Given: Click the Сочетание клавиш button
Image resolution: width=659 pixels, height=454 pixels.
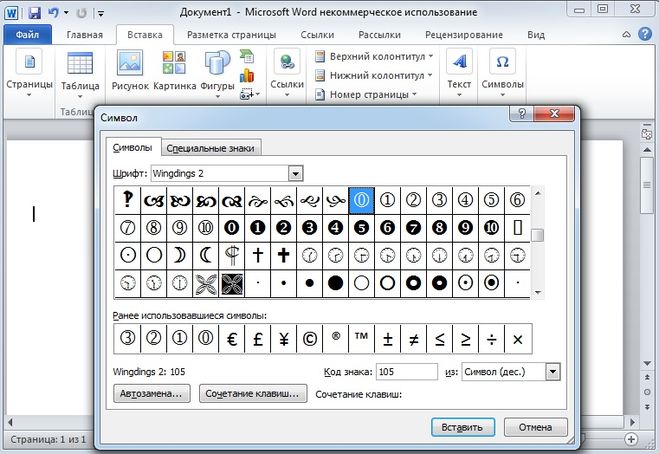Looking at the screenshot, I should pyautogui.click(x=253, y=393).
